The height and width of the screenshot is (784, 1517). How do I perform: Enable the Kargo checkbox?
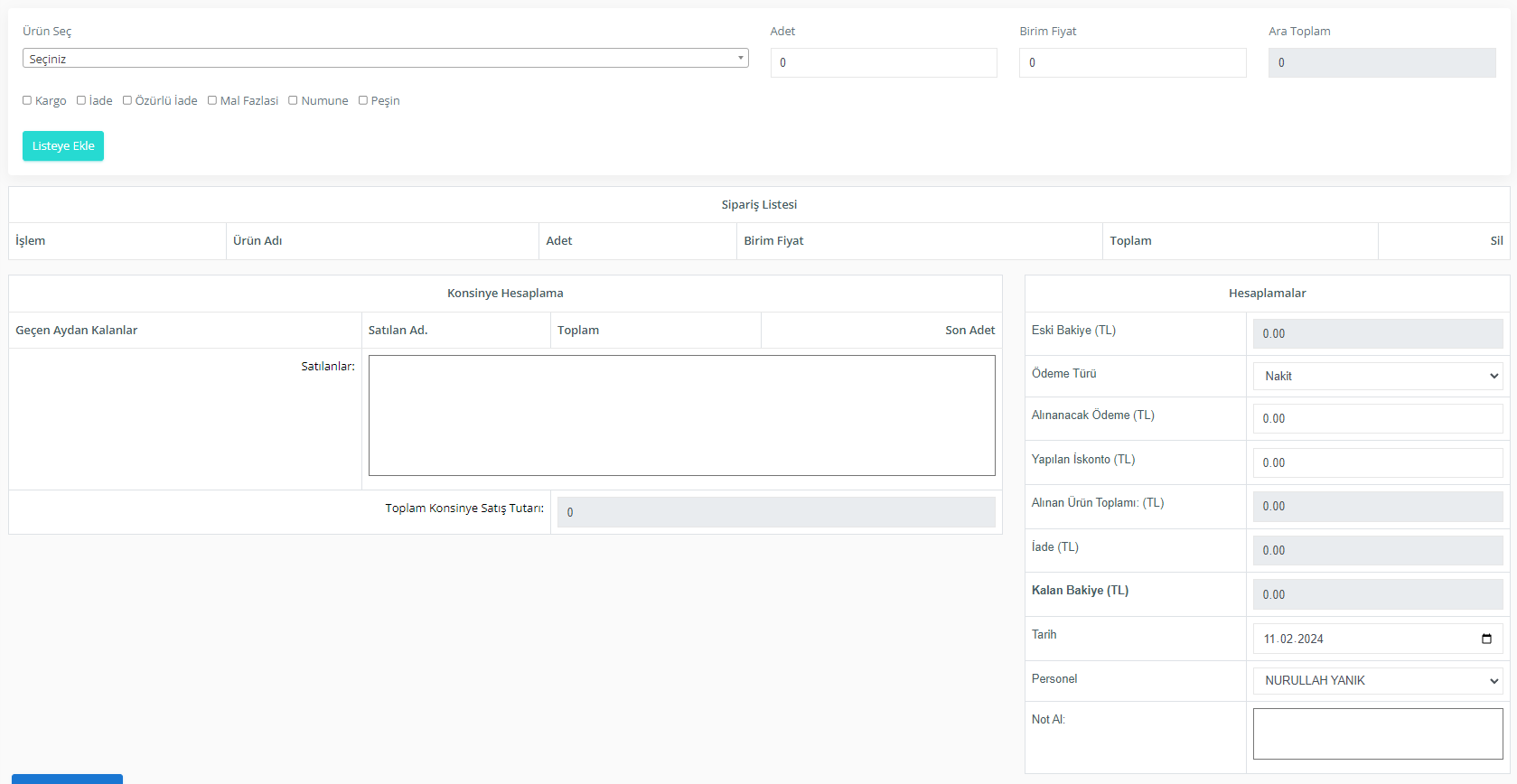pos(27,100)
